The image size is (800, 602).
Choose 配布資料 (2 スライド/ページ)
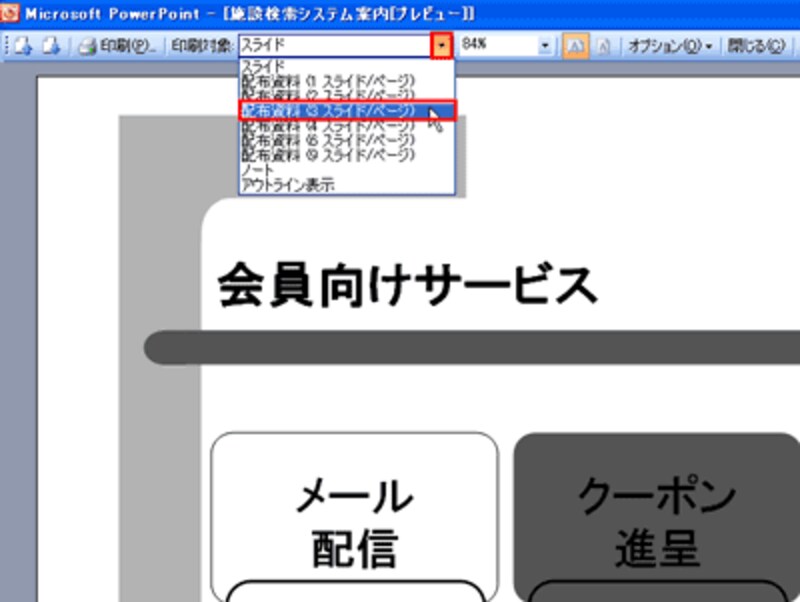click(x=346, y=95)
